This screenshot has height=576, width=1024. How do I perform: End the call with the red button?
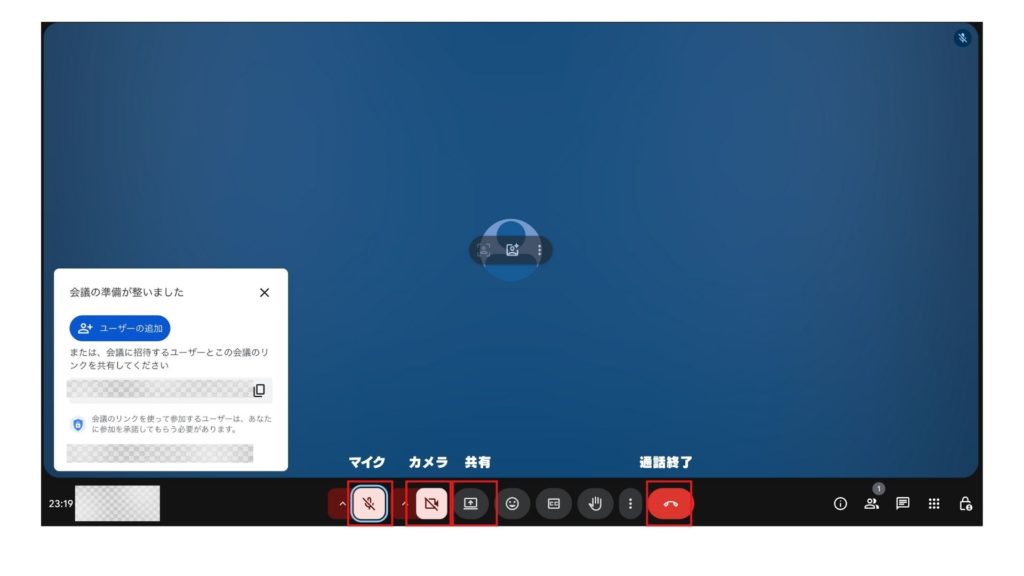(x=670, y=504)
